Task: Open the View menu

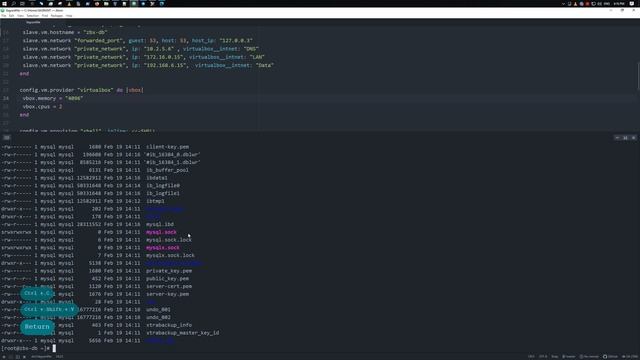Action: [x=20, y=16]
